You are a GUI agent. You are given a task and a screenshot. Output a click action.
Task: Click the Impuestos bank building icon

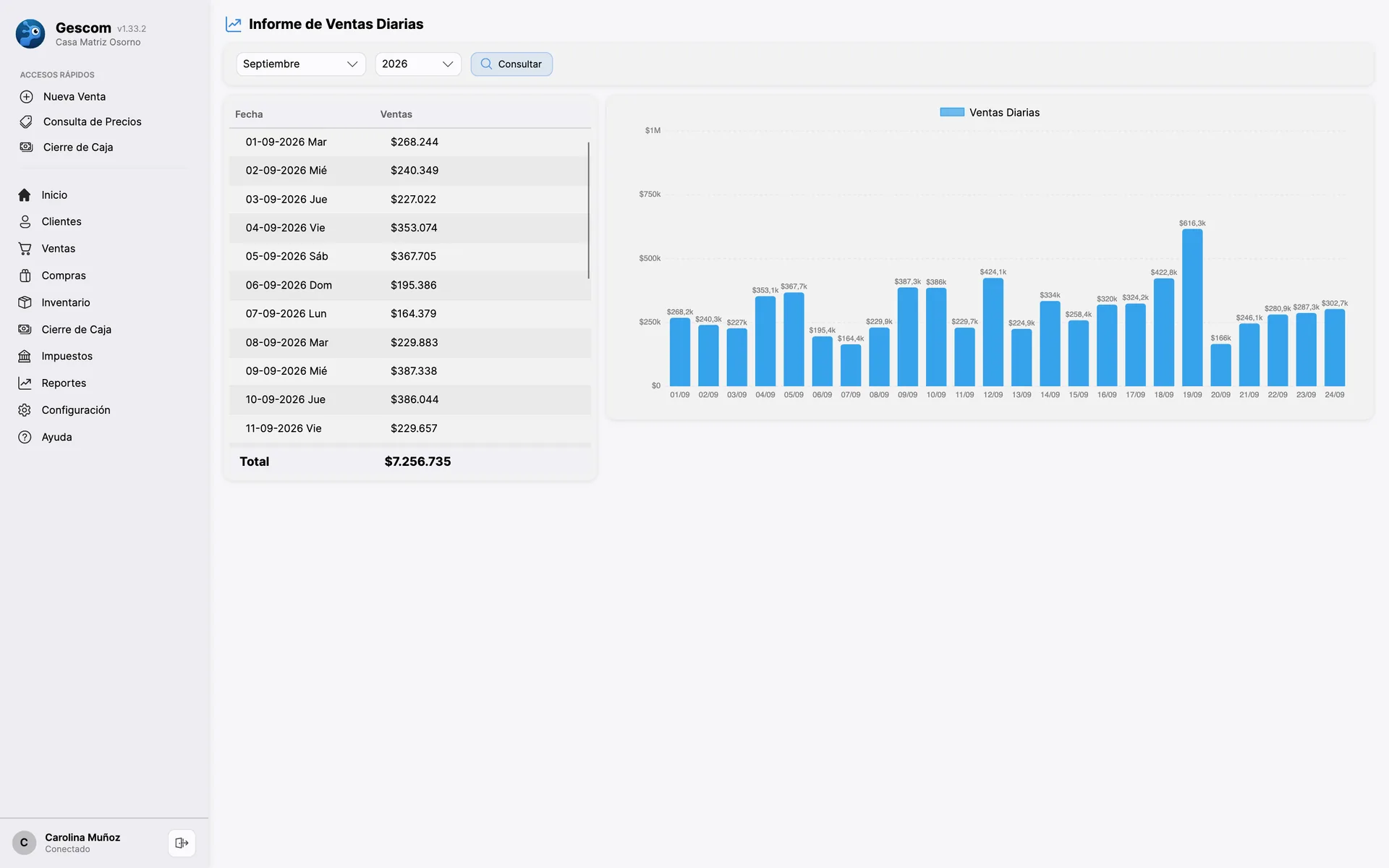(25, 356)
